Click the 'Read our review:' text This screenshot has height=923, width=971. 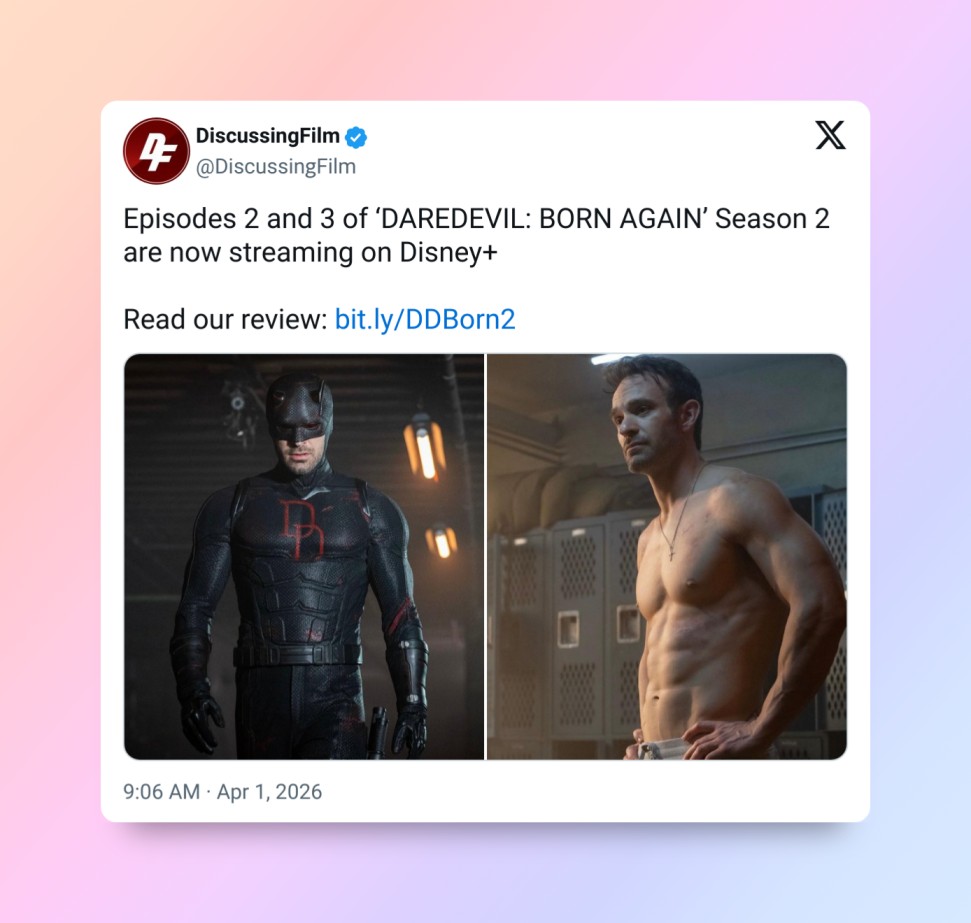[x=225, y=320]
